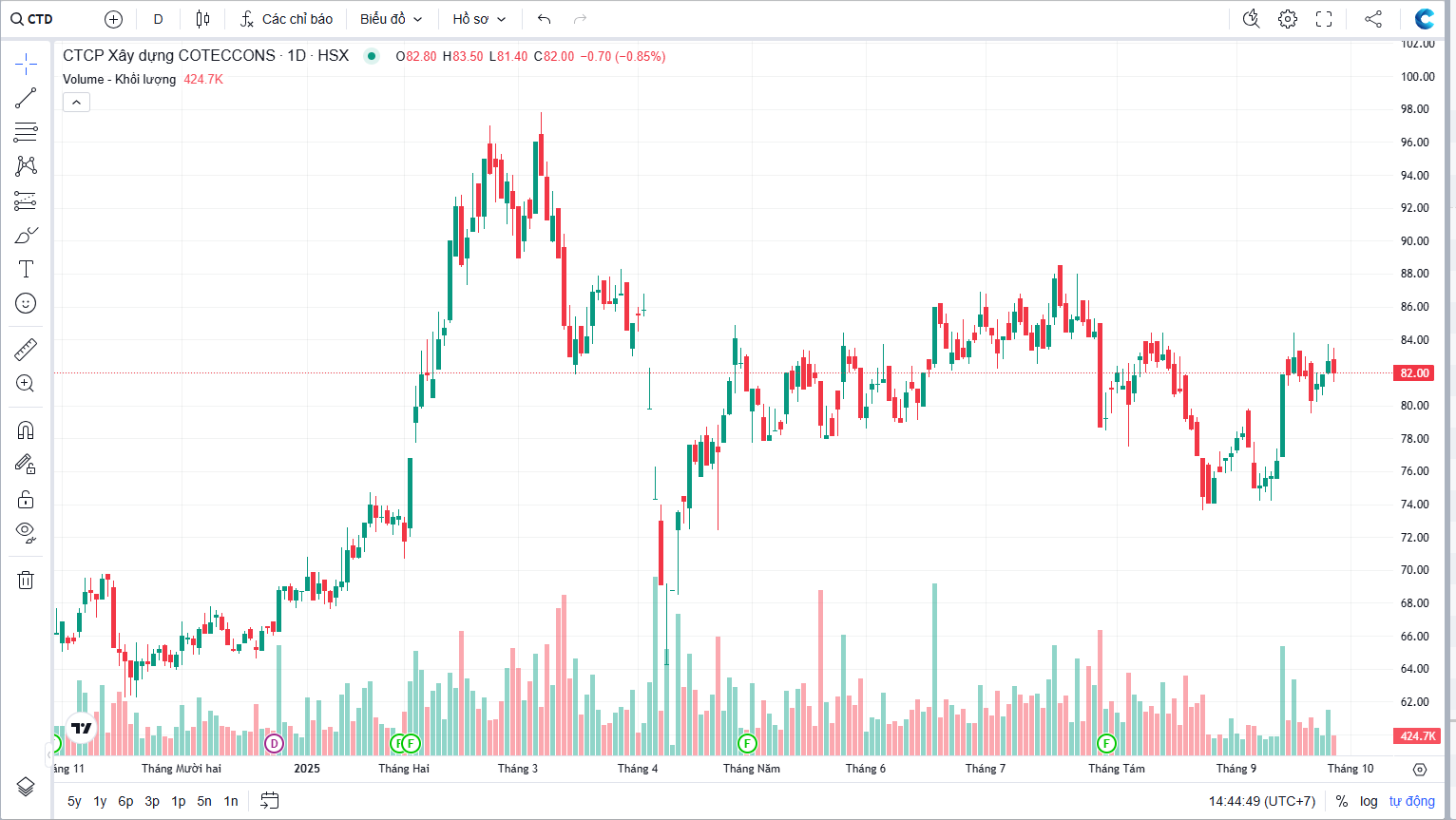1456x820 pixels.
Task: Set range to 1p
Action: [178, 801]
